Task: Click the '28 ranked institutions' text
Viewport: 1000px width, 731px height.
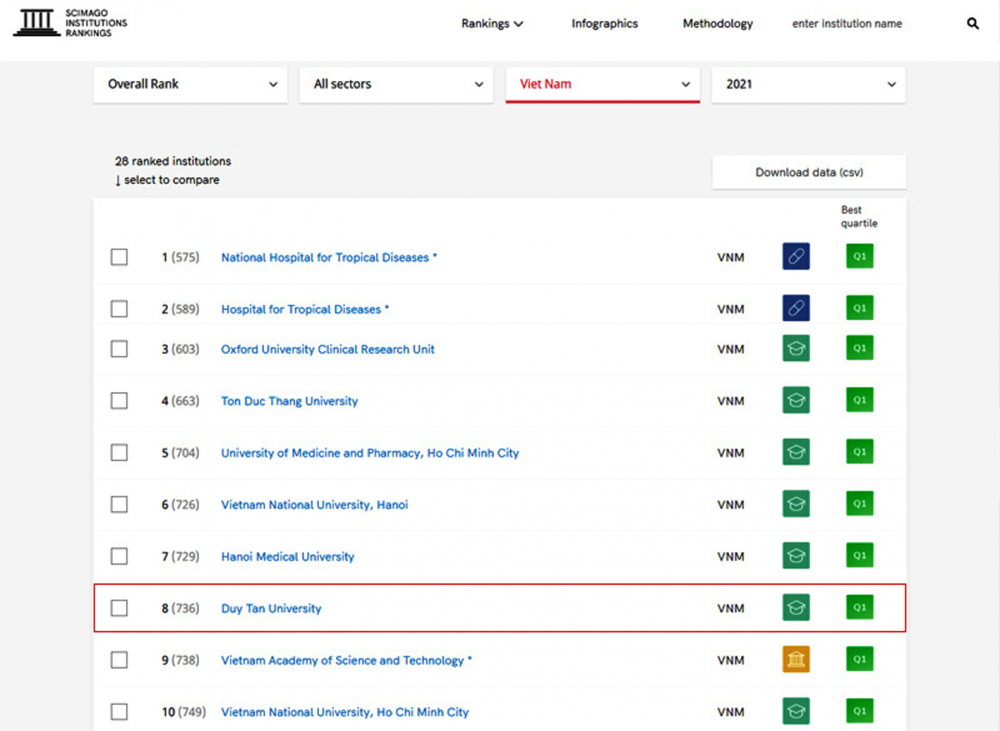Action: point(173,161)
